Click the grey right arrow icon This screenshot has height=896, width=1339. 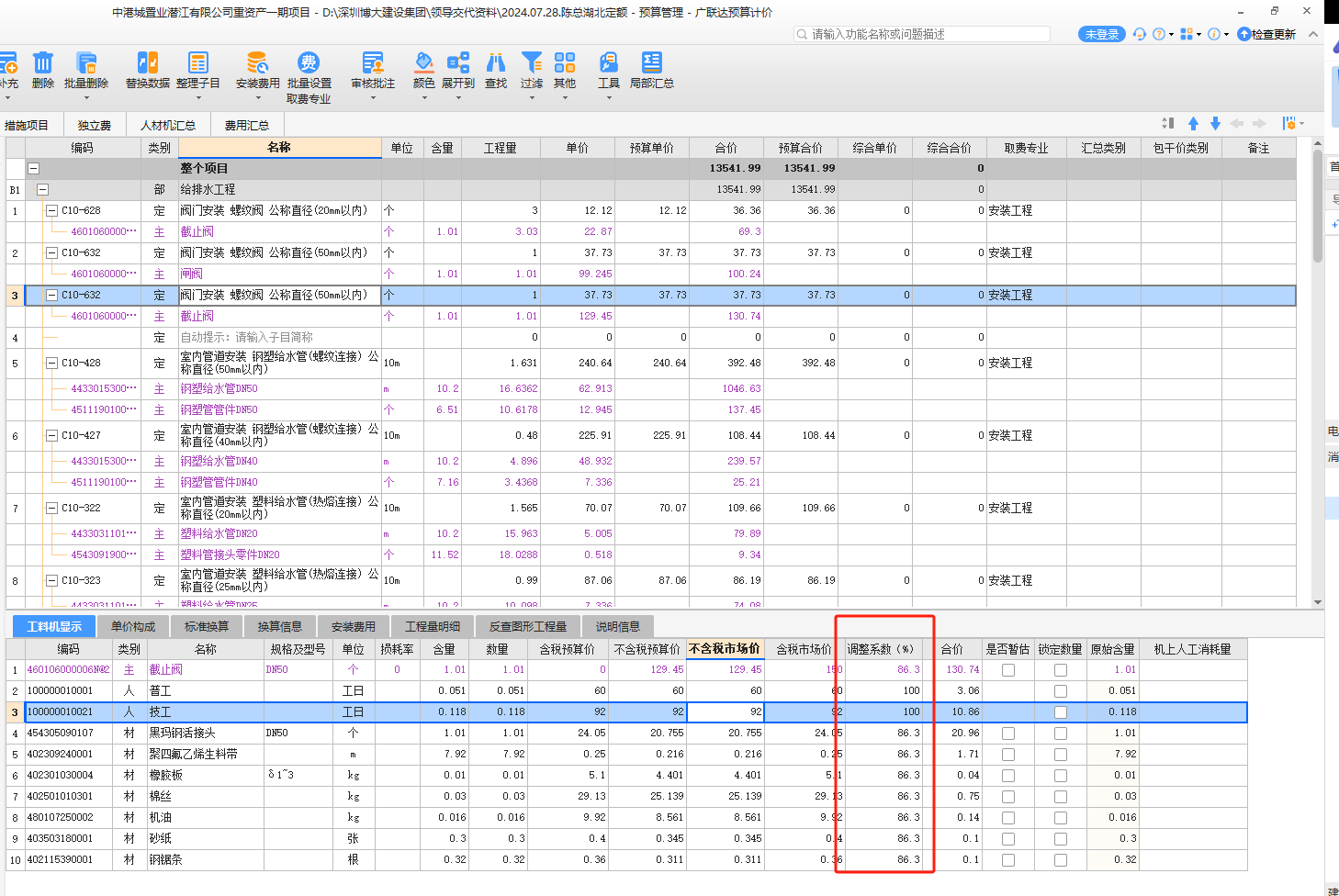tap(1259, 123)
